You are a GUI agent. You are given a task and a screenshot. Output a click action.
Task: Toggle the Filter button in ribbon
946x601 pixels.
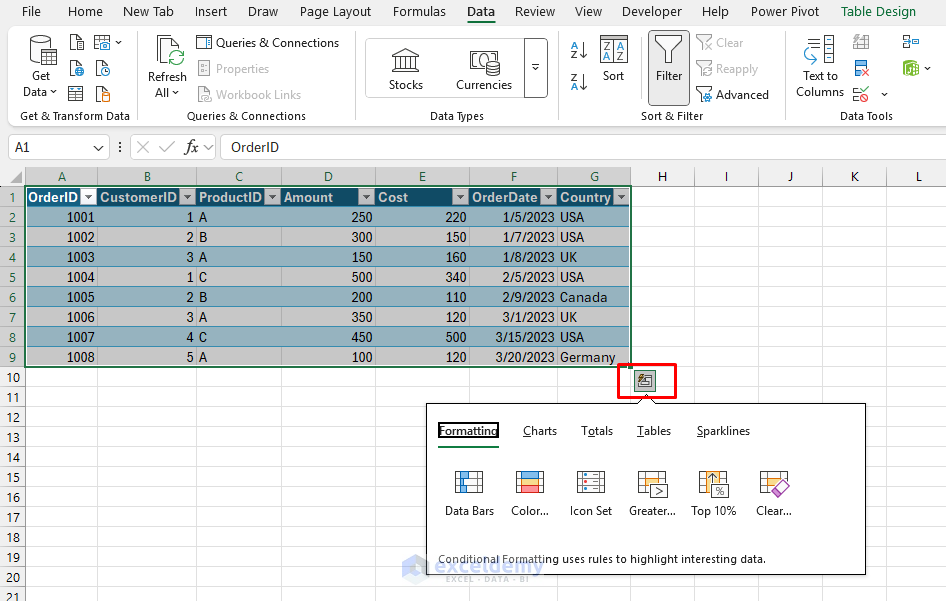point(669,66)
